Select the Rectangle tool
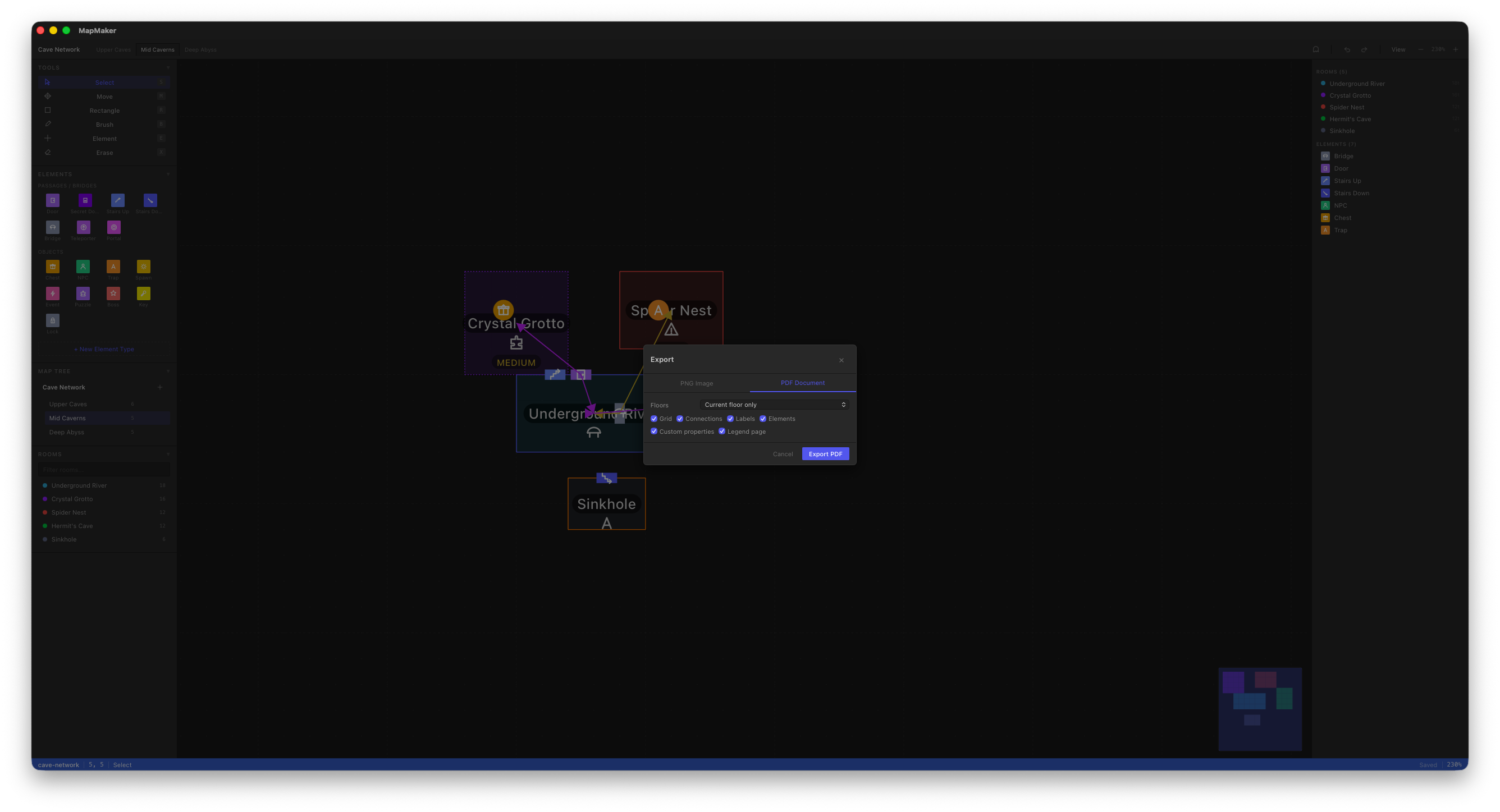 (104, 111)
